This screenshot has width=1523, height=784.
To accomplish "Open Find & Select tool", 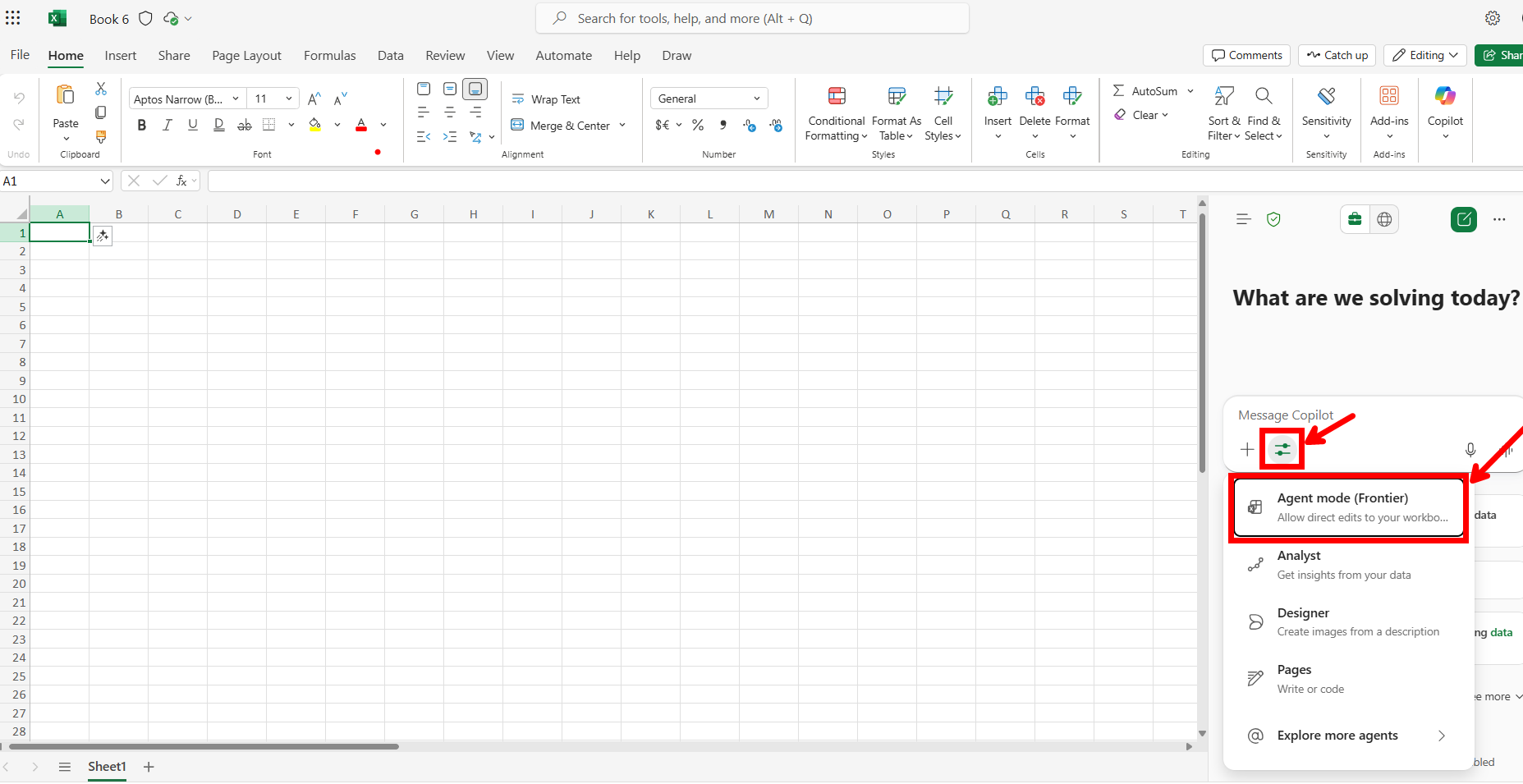I will (x=1263, y=114).
